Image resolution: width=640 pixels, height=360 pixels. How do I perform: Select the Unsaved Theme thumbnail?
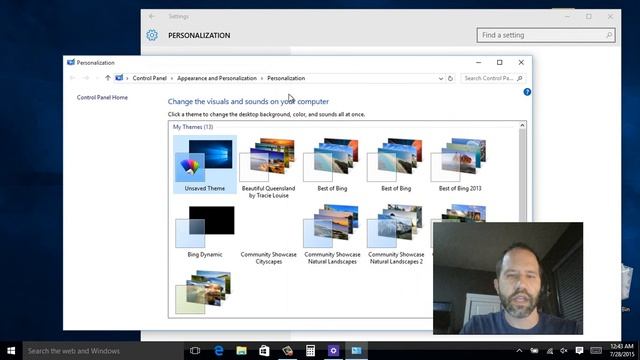205,164
